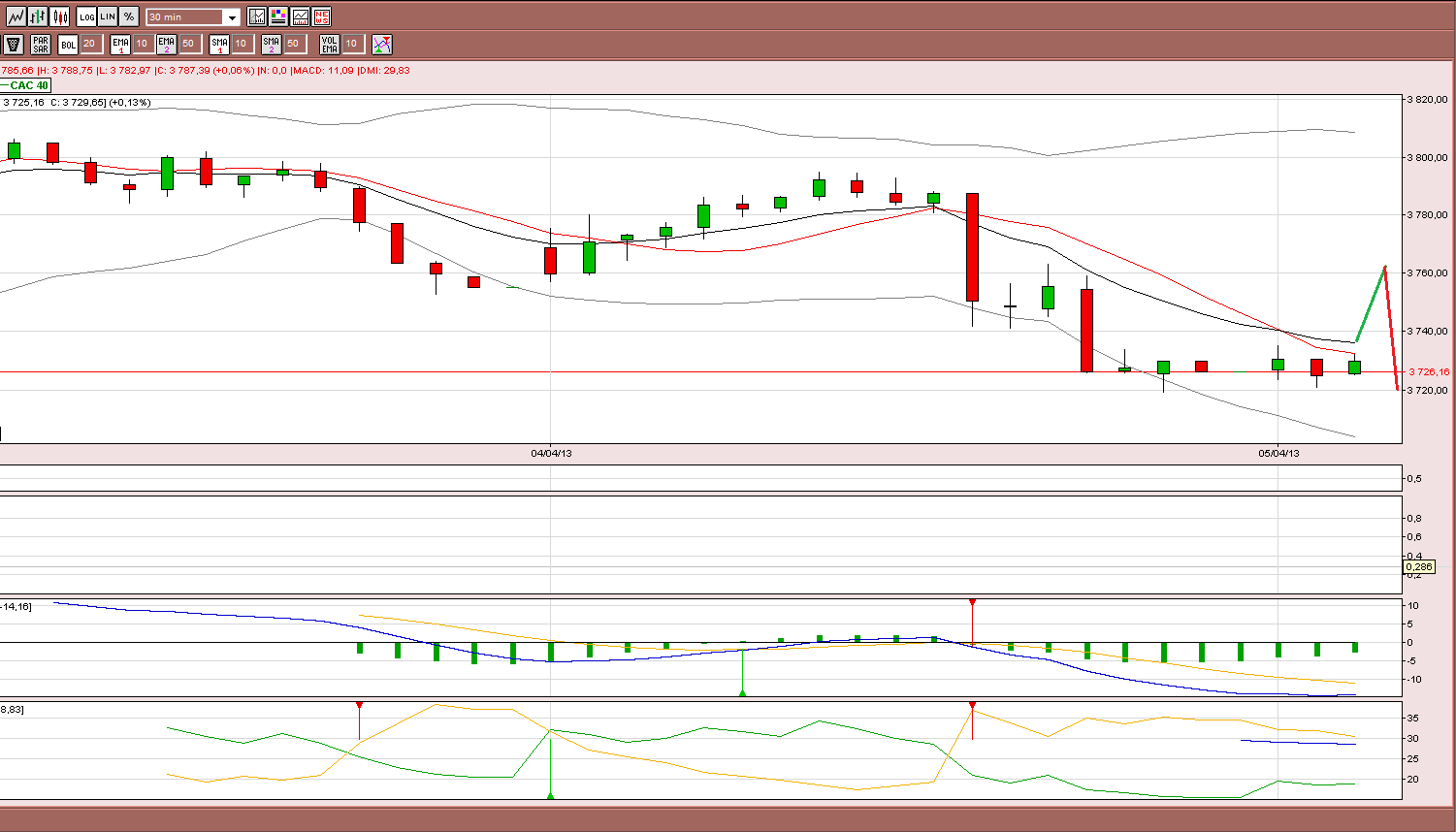1456x832 pixels.
Task: Click the green buy marker on DMI panel
Action: click(x=550, y=795)
